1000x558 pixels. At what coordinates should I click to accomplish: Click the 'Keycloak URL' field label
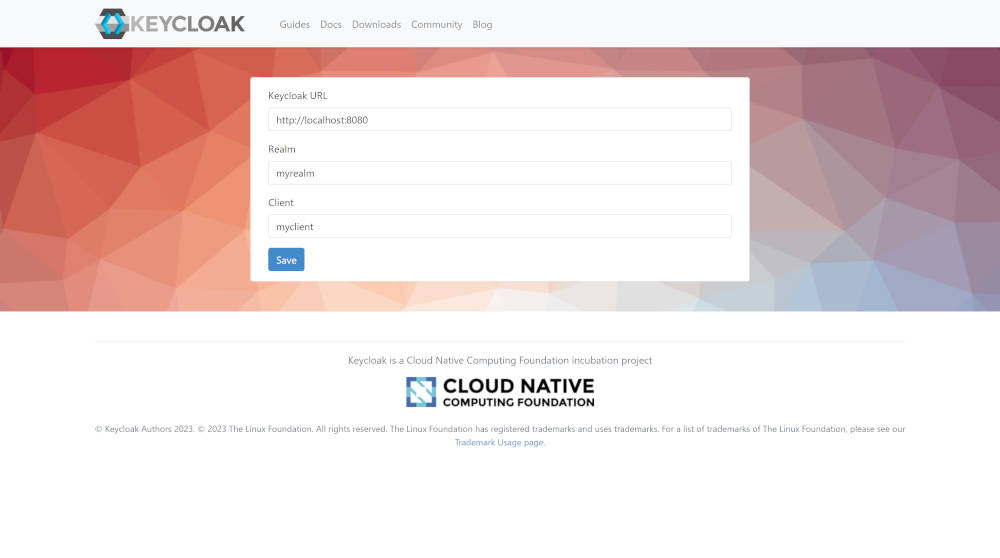pyautogui.click(x=298, y=96)
